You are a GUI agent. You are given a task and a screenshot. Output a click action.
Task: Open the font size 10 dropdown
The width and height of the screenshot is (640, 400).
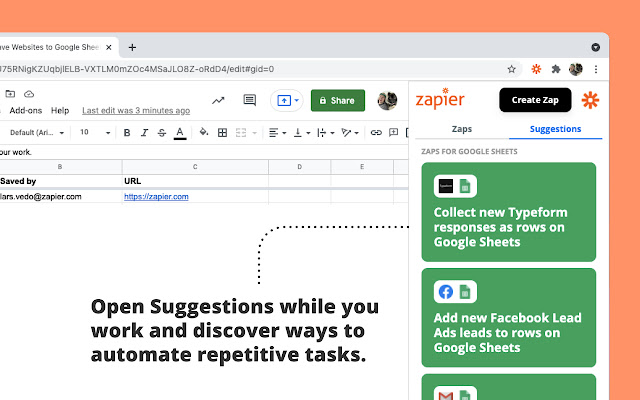95,133
